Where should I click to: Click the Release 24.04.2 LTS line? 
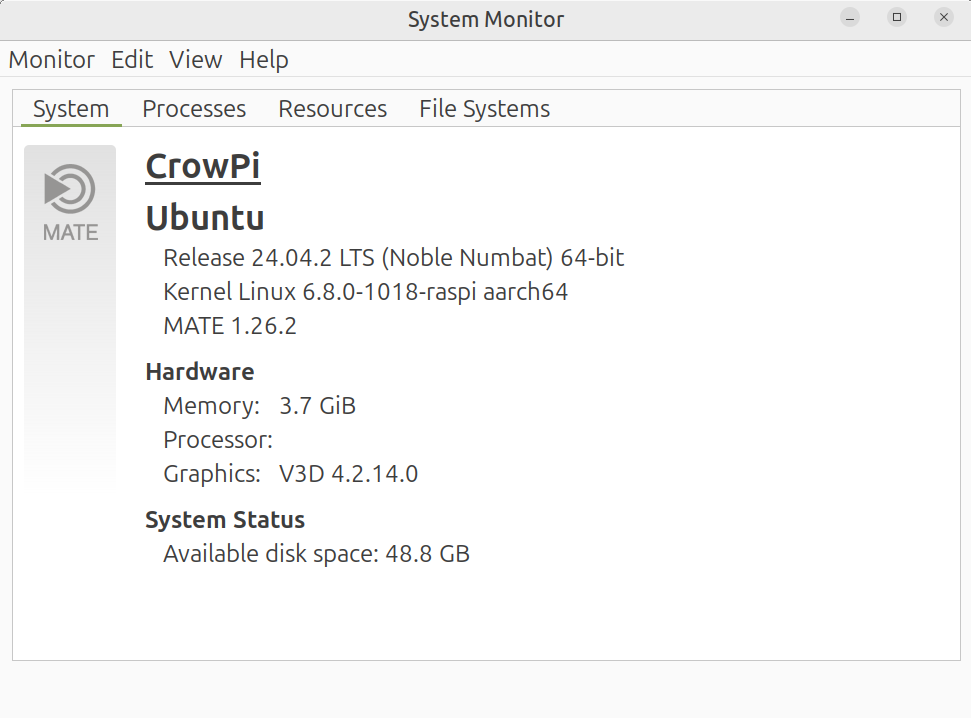click(x=394, y=258)
